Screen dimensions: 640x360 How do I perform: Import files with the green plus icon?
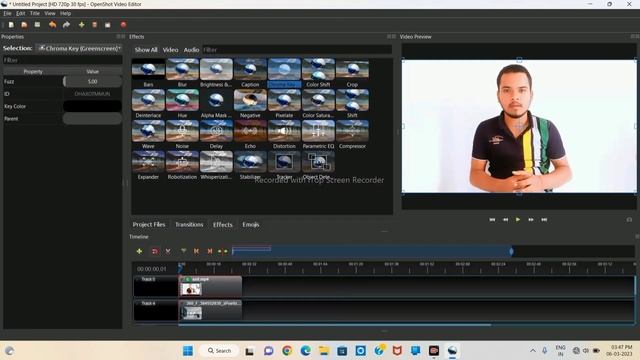tap(82, 25)
